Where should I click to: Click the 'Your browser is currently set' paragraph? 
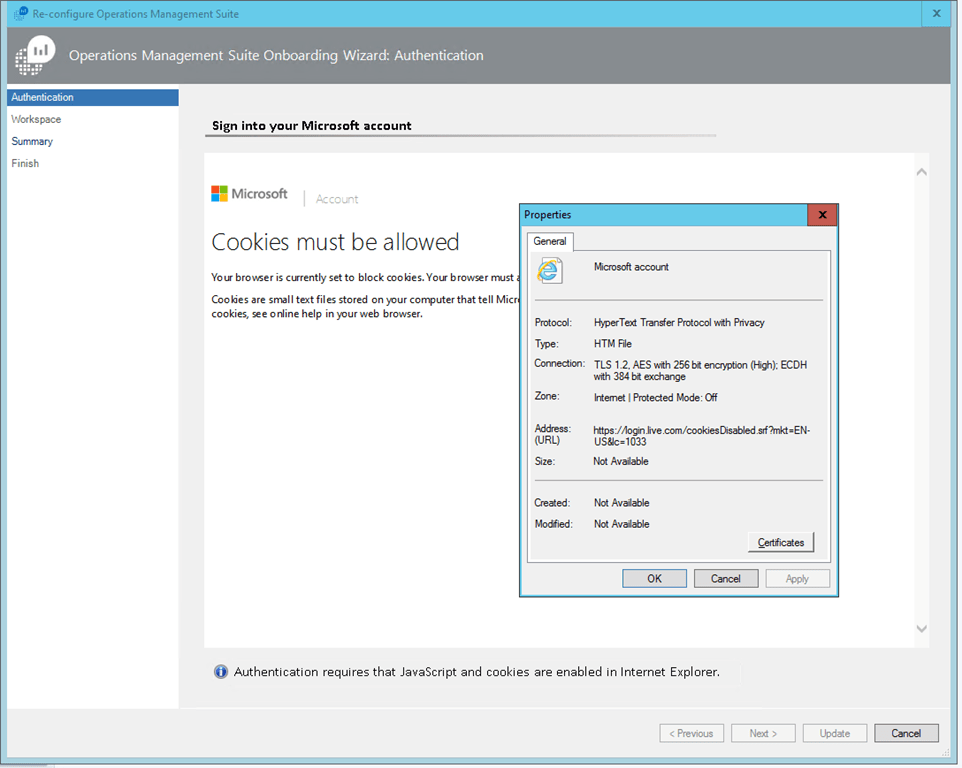pyautogui.click(x=365, y=278)
